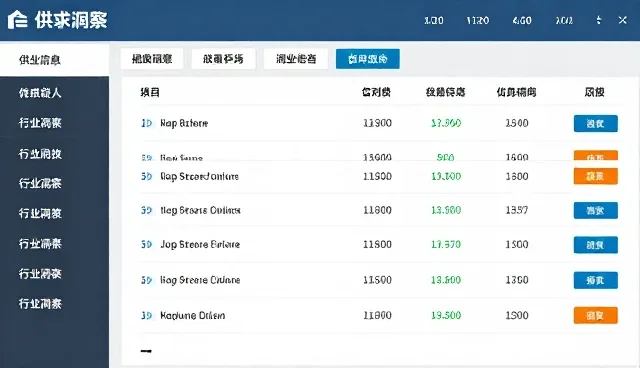
Task: Click the 项目 column header
Action: coord(150,92)
